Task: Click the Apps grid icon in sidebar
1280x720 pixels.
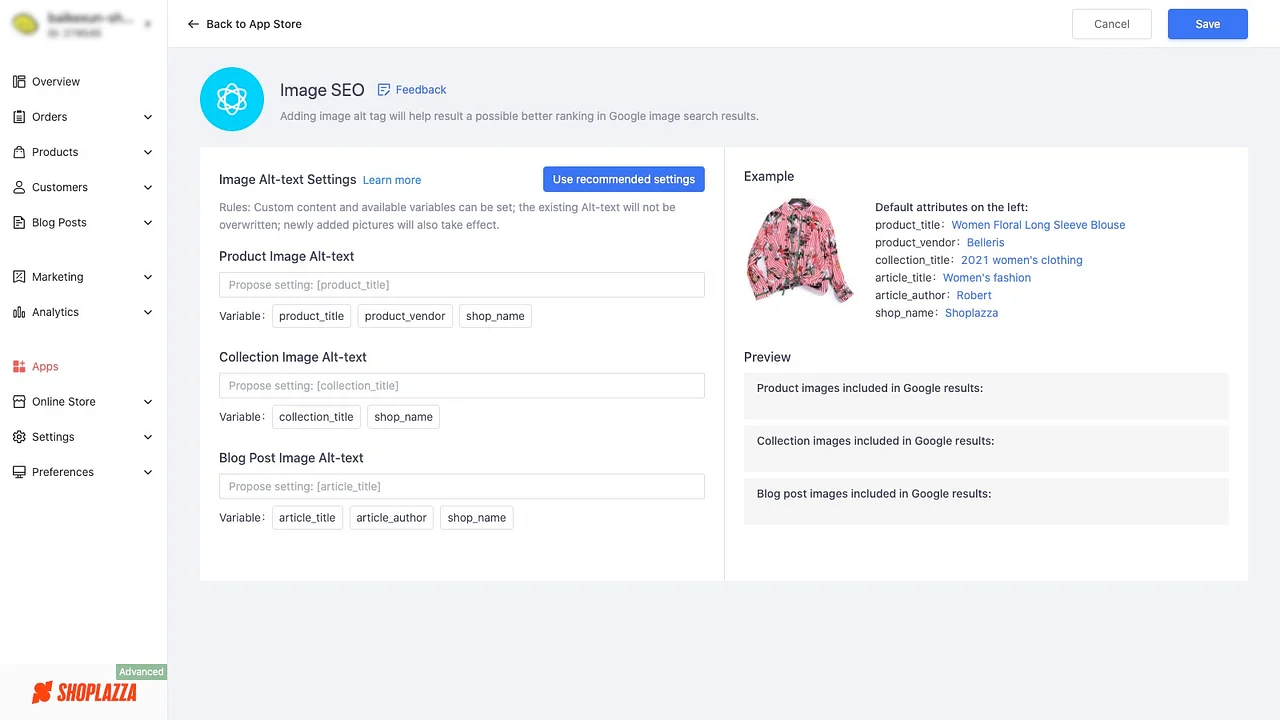Action: coord(19,366)
